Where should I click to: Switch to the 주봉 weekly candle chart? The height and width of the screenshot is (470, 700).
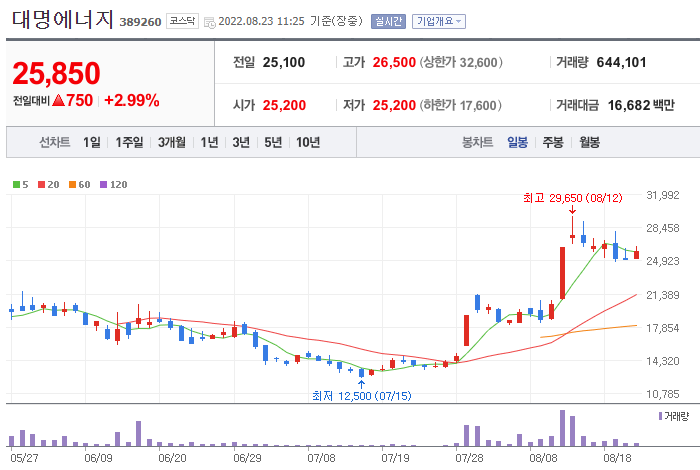coord(553,142)
